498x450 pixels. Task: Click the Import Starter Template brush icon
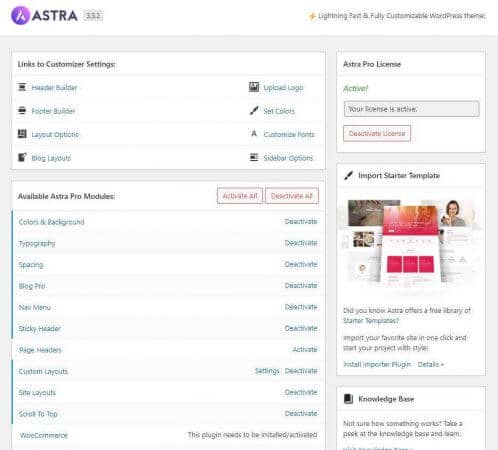[348, 175]
